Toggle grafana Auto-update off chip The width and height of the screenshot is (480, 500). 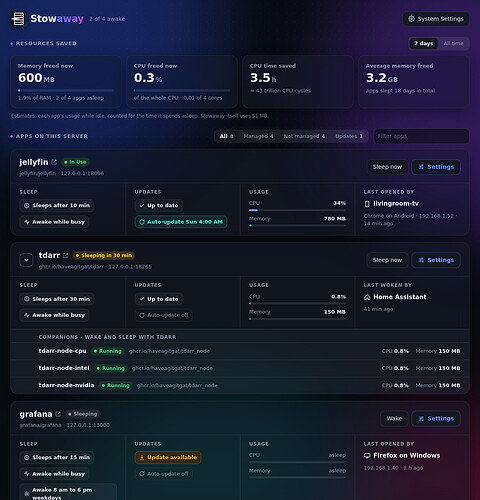164,474
